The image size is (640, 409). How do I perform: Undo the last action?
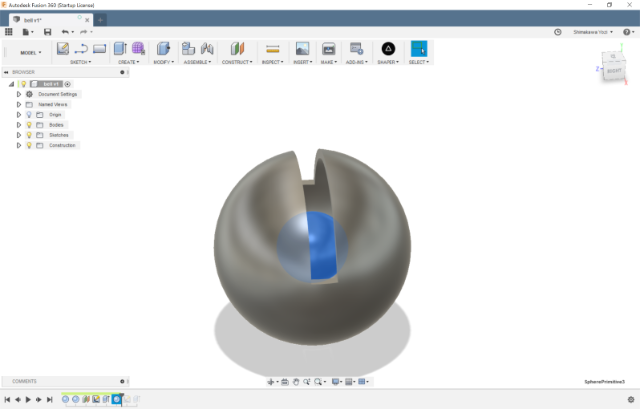pyautogui.click(x=67, y=32)
